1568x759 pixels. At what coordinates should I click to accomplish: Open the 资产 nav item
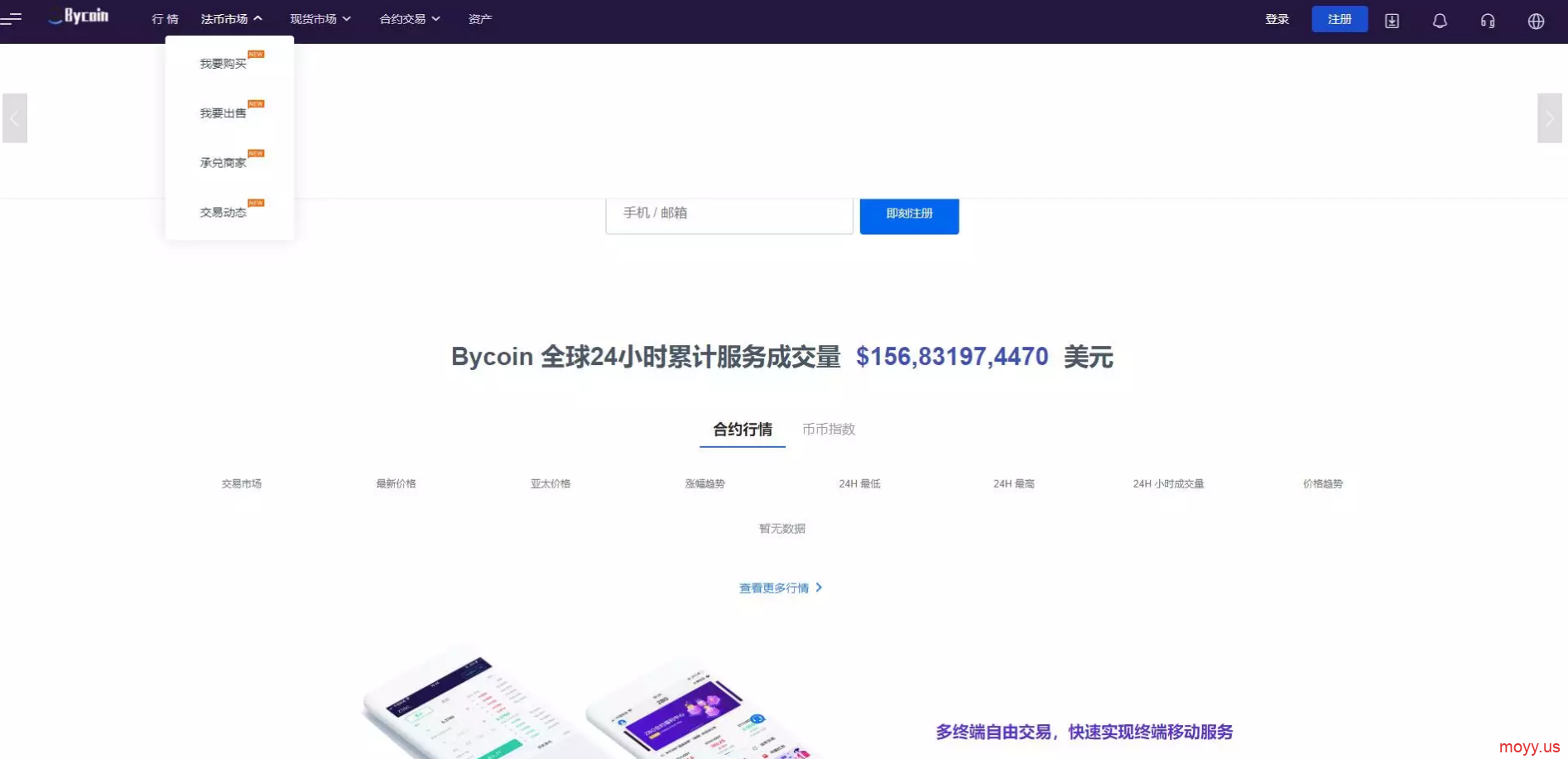(480, 18)
